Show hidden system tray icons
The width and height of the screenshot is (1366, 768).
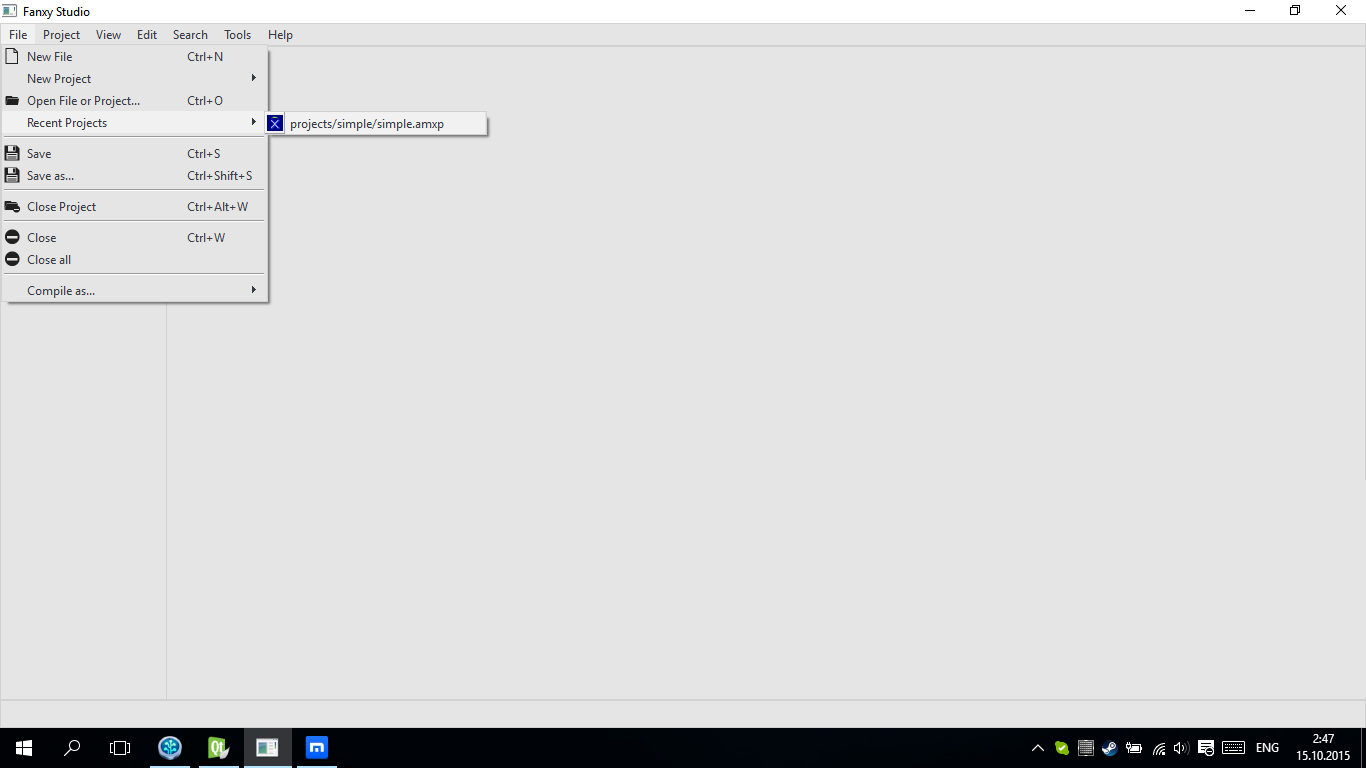(1038, 748)
